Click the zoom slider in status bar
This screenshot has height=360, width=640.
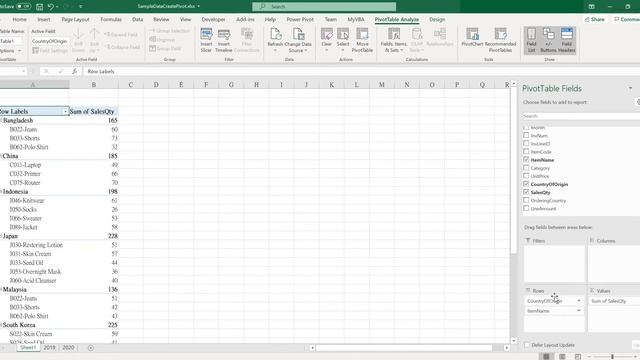pos(612,356)
